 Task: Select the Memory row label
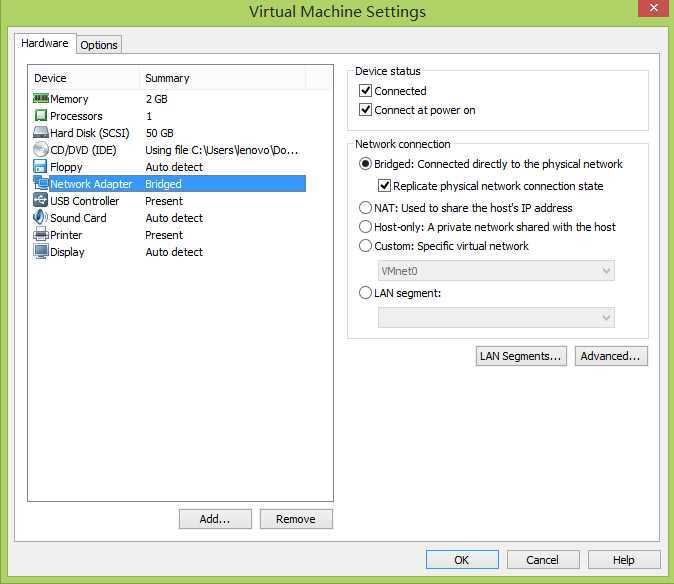tap(69, 99)
